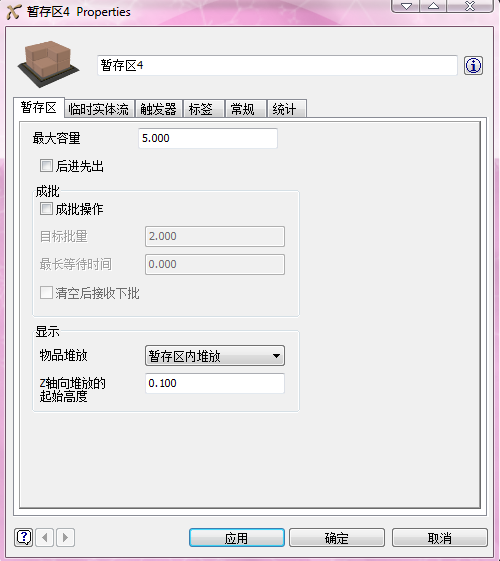Go to previous object with left arrow
The width and height of the screenshot is (500, 561).
click(x=45, y=537)
